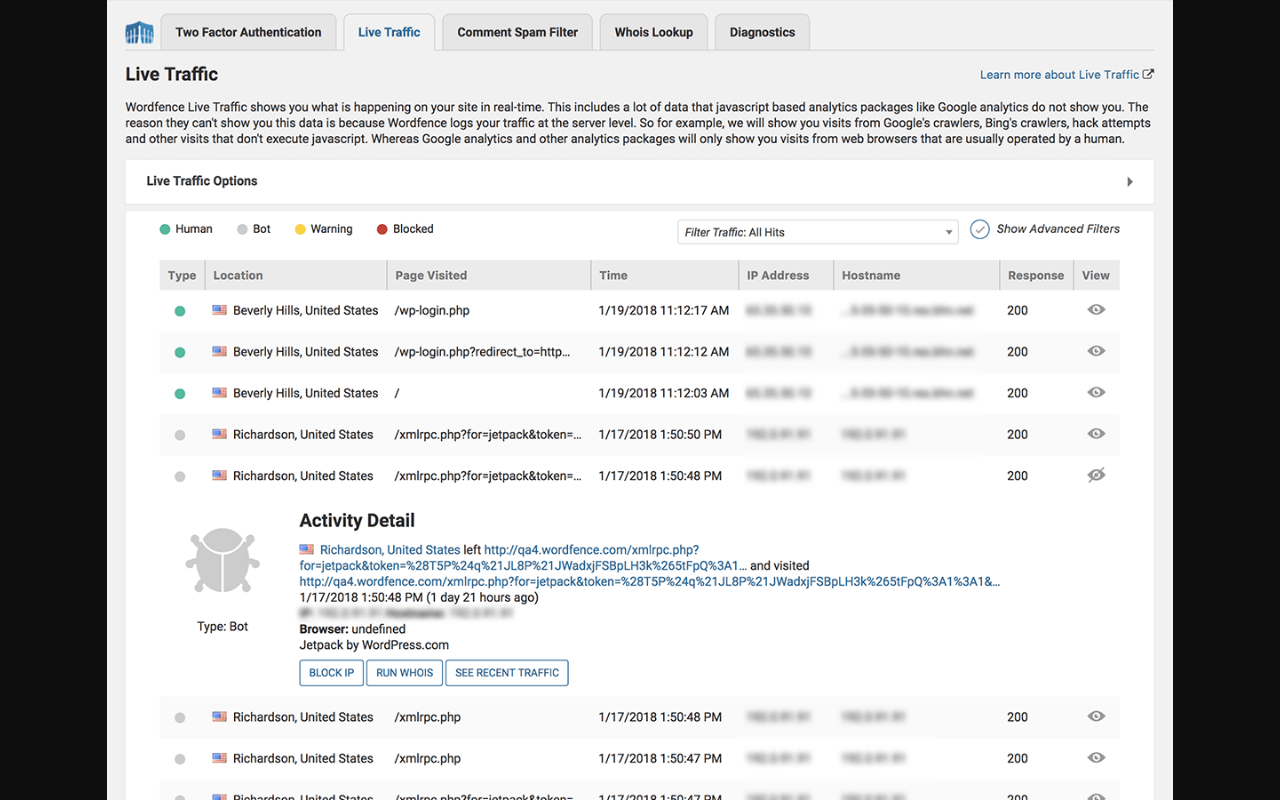The height and width of the screenshot is (800, 1280).
Task: Click the '1/17/2018 1:50:50 PM' time cell
Action: click(x=660, y=435)
